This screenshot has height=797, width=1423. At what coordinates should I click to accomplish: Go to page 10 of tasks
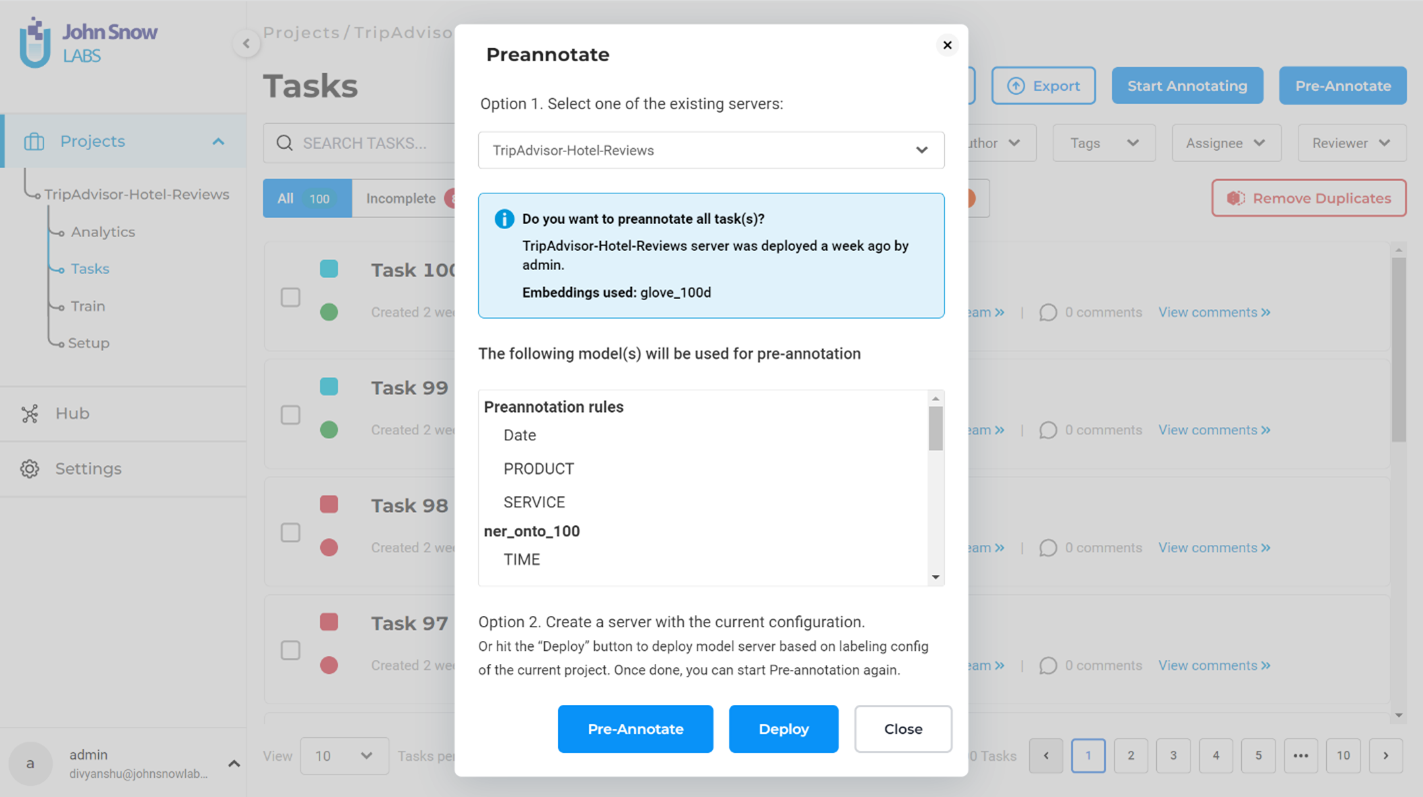click(1343, 756)
